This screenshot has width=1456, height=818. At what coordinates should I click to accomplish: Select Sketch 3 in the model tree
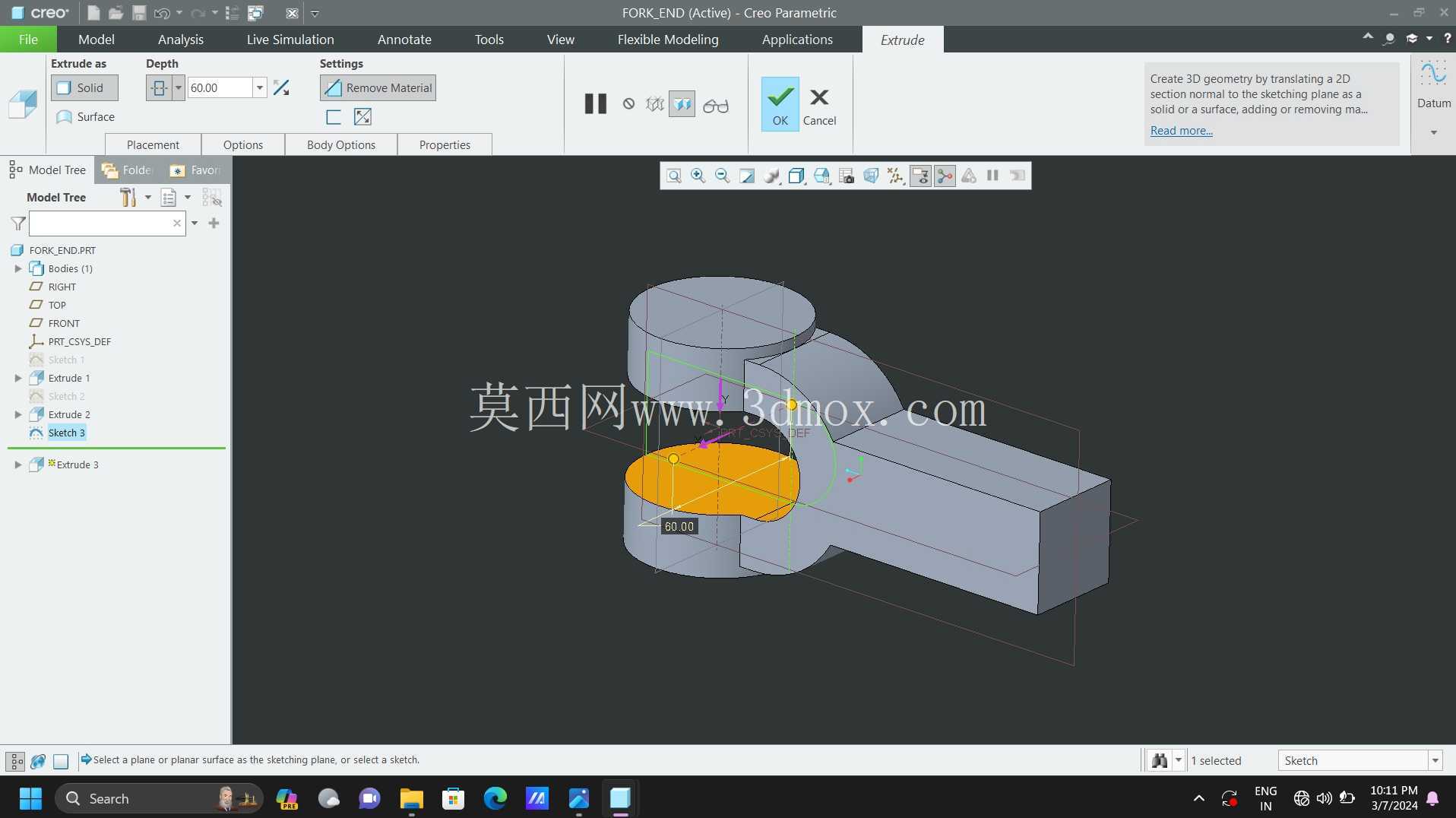(x=67, y=433)
